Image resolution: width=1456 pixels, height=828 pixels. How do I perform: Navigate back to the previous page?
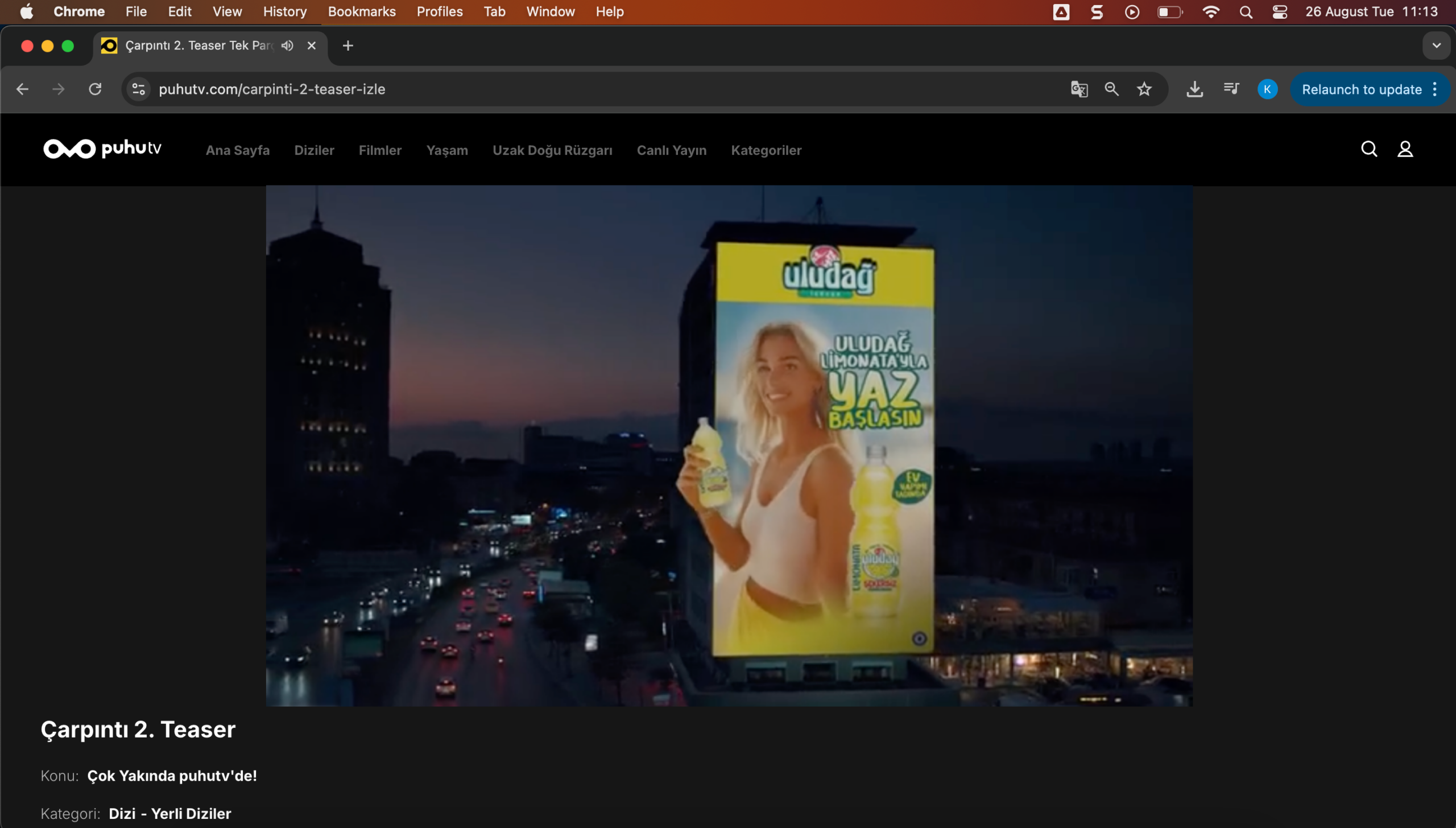tap(22, 89)
